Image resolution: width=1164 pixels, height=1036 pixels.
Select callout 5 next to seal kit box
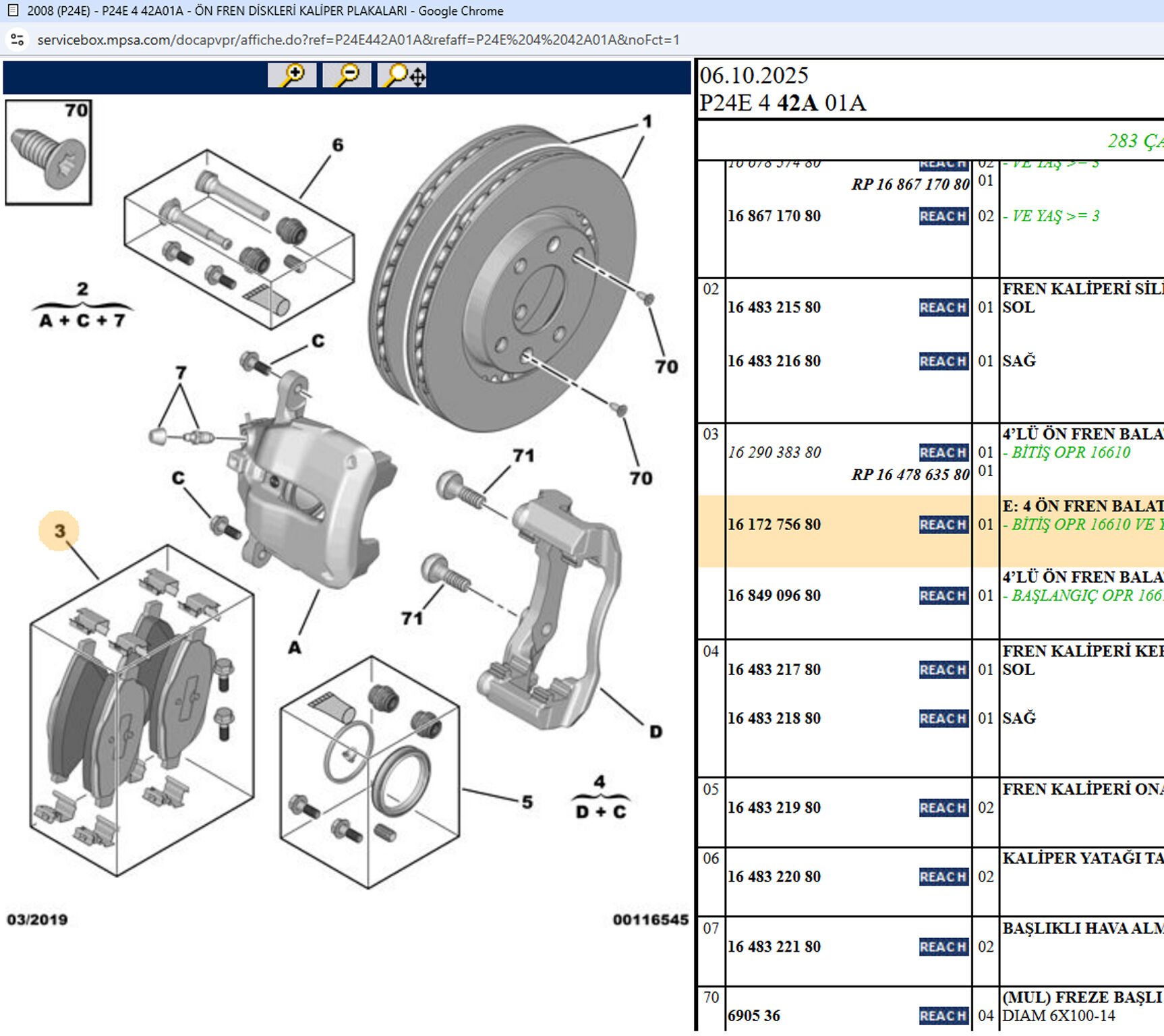point(527,802)
